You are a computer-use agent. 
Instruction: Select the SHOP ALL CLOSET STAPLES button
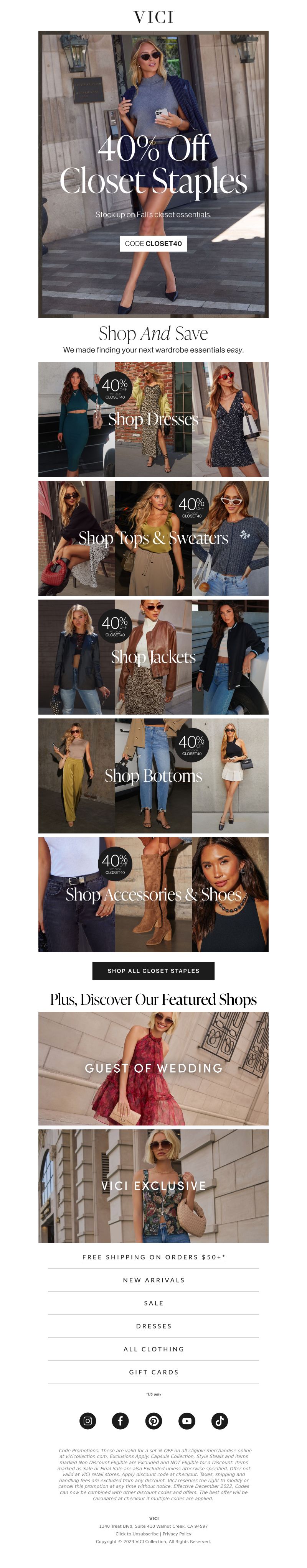coord(153,970)
